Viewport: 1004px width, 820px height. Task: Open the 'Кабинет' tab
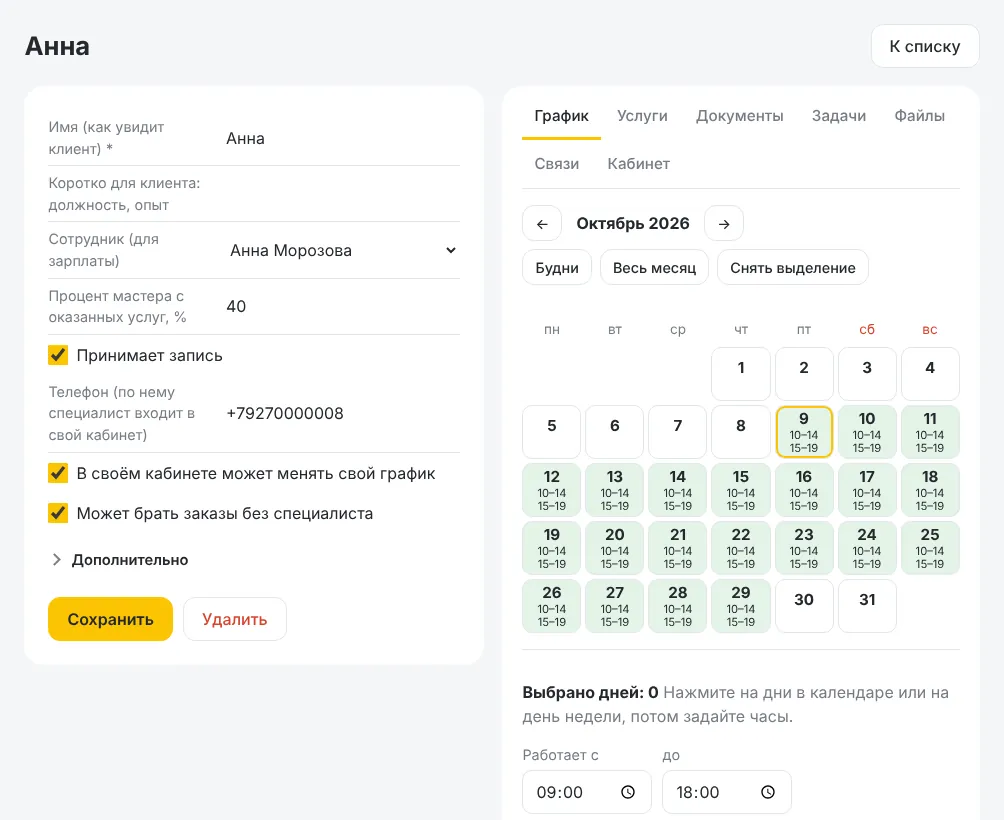pyautogui.click(x=638, y=164)
